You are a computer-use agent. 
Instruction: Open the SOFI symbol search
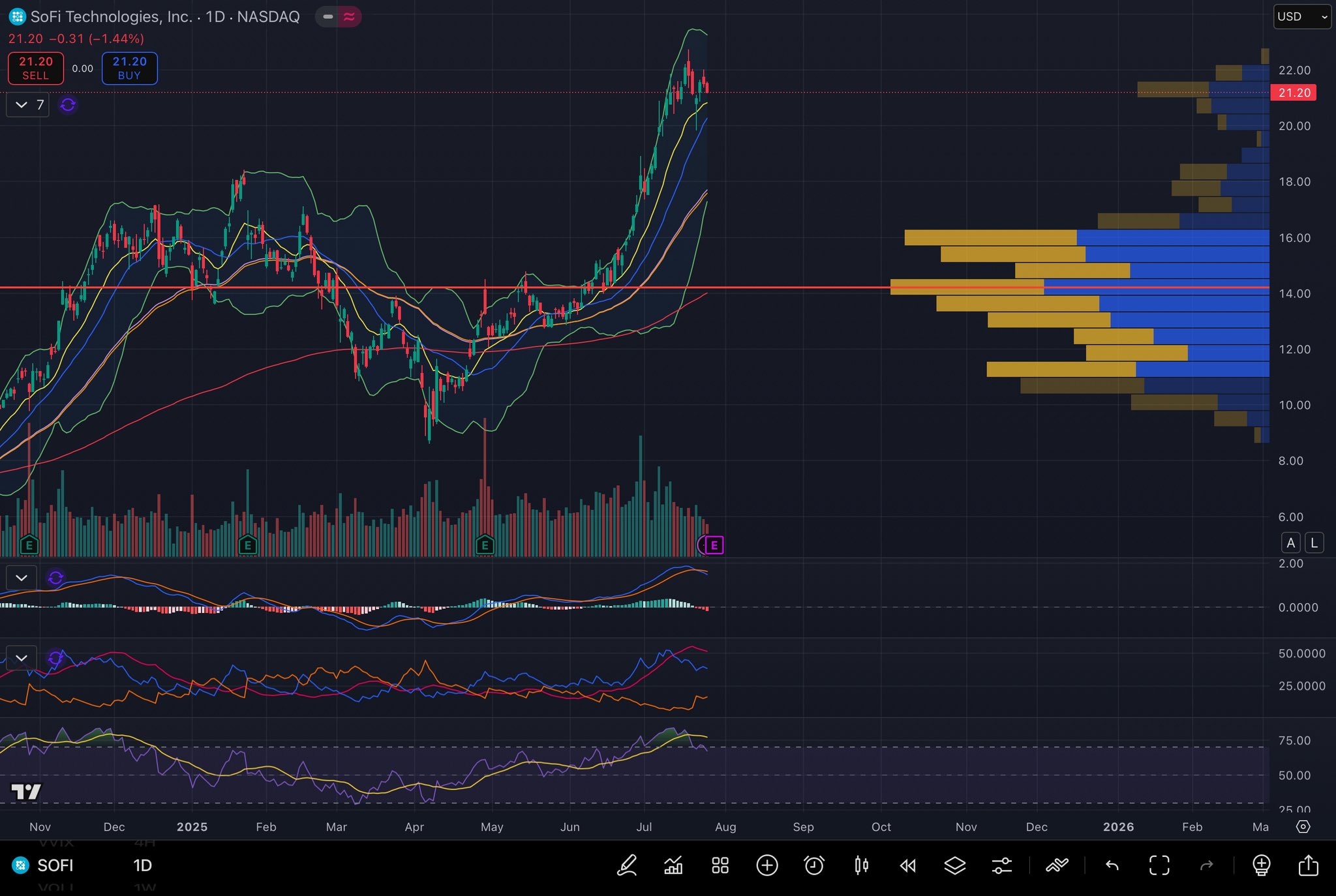55,865
